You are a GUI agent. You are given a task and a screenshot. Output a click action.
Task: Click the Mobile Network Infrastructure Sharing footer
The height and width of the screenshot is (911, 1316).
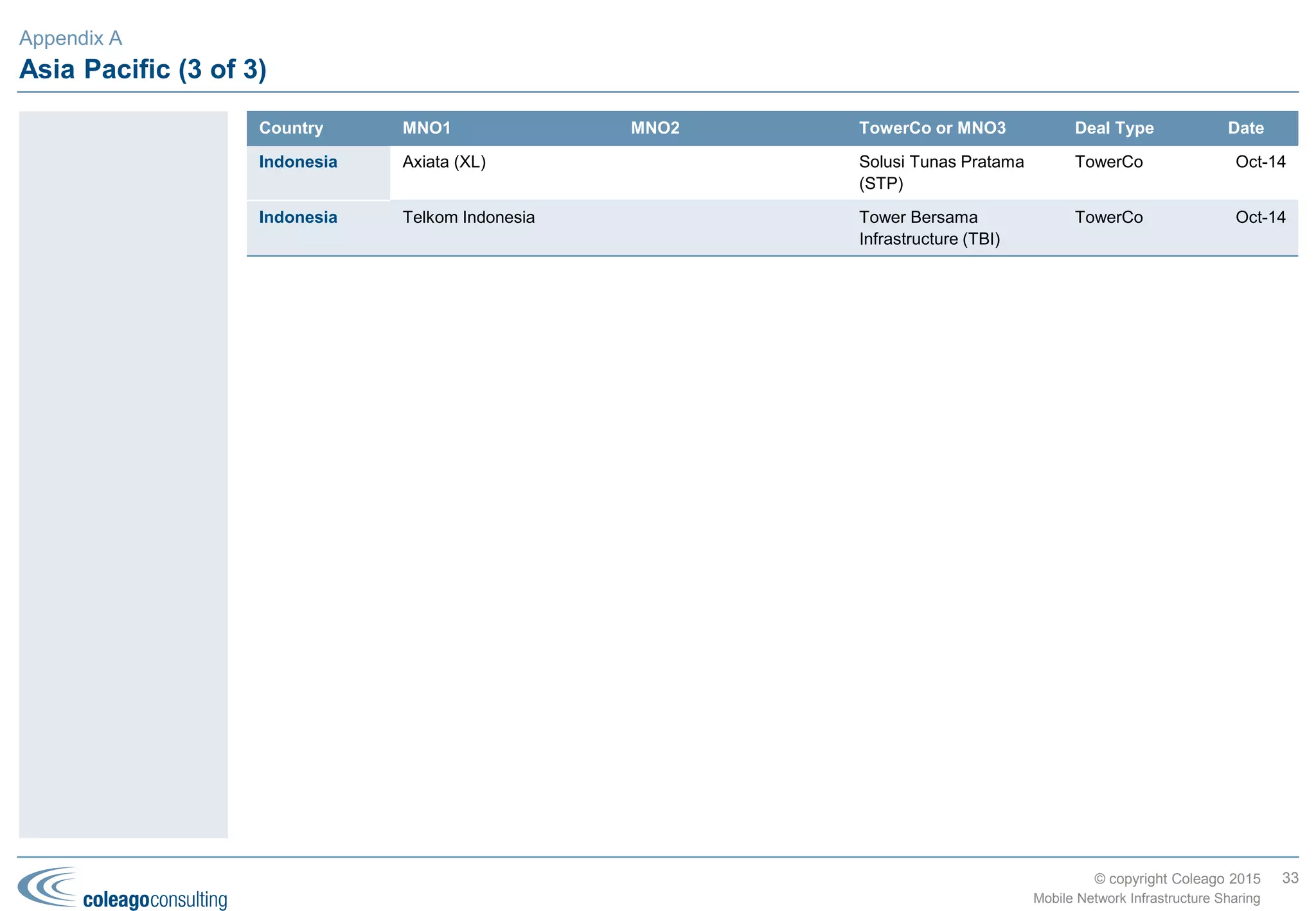coord(1146,898)
